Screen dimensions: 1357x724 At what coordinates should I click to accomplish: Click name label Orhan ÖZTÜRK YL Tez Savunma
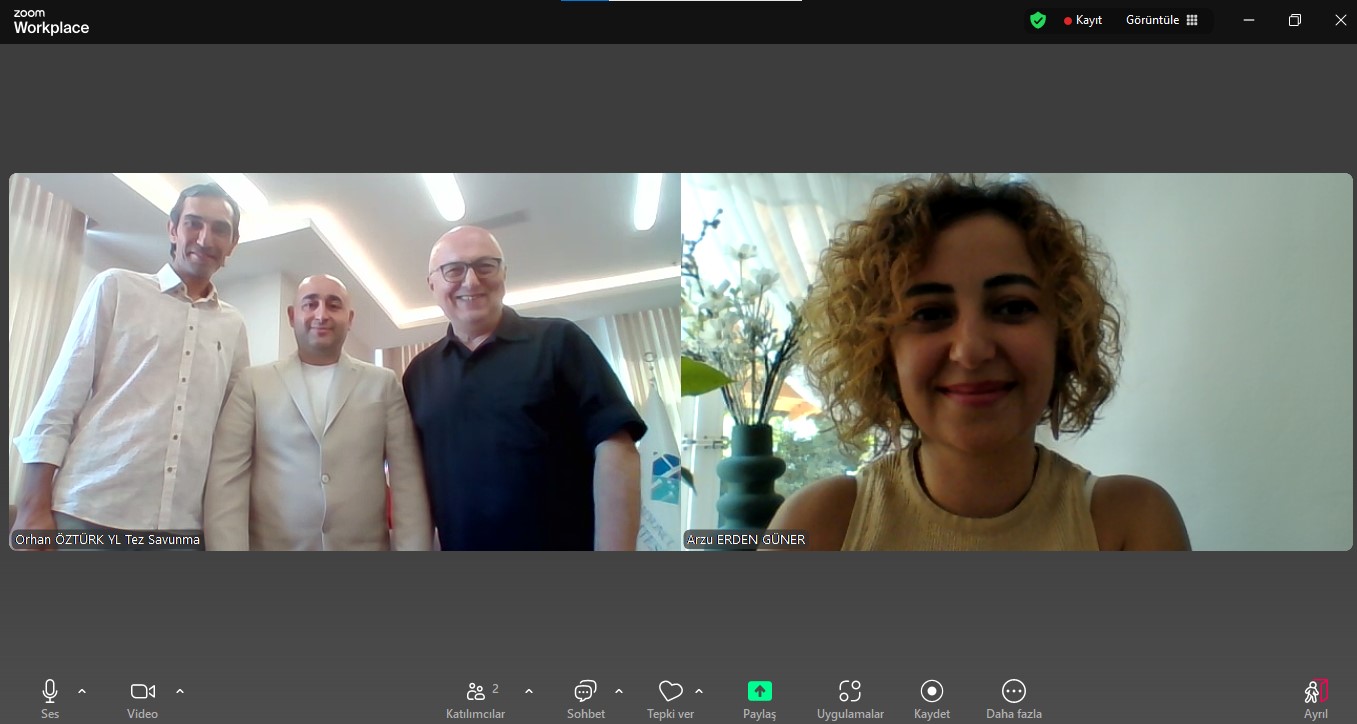[108, 540]
